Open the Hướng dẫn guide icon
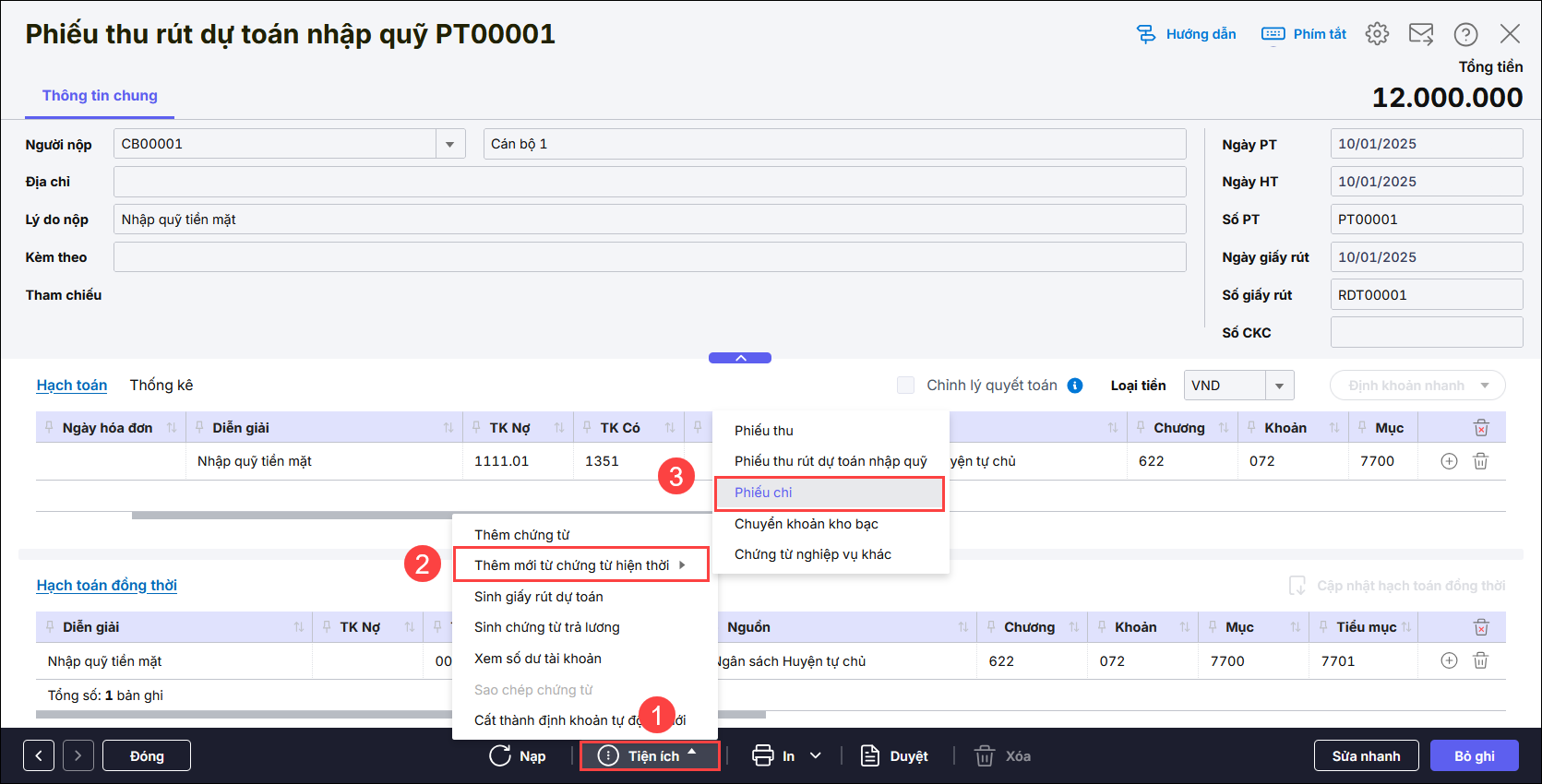This screenshot has height=784, width=1542. pos(1145,34)
